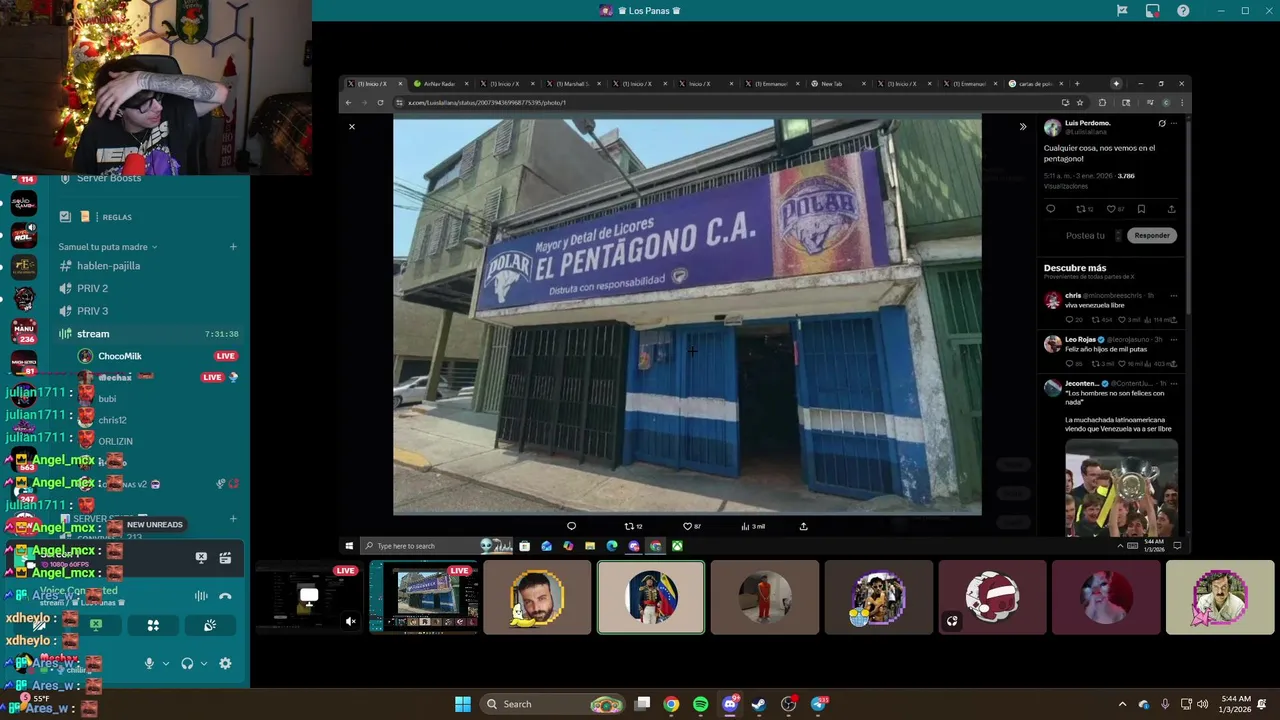This screenshot has height=720, width=1280.
Task: Switch to the Marshall browser tab
Action: [574, 84]
